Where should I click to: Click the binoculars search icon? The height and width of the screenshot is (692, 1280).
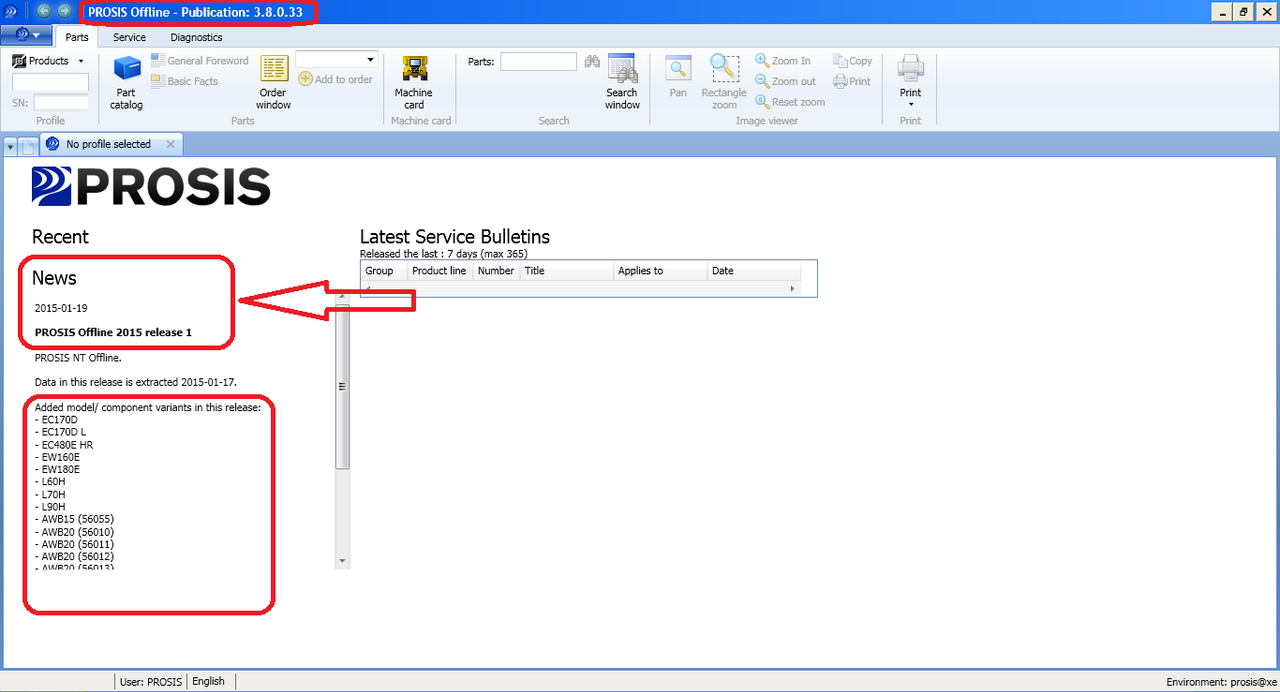592,61
